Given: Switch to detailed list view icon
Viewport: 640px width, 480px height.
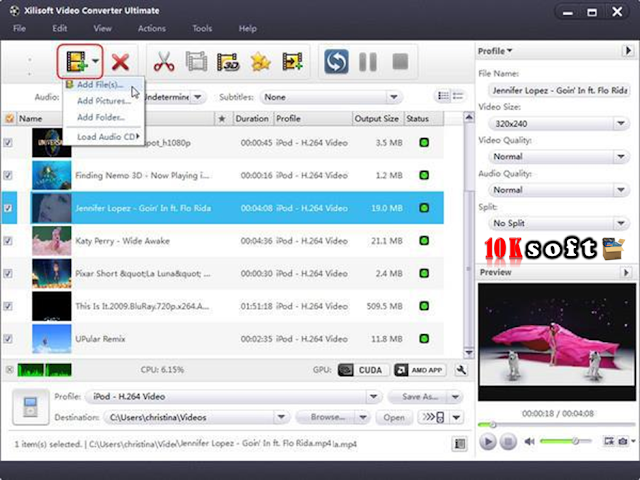Looking at the screenshot, I should coord(443,96).
